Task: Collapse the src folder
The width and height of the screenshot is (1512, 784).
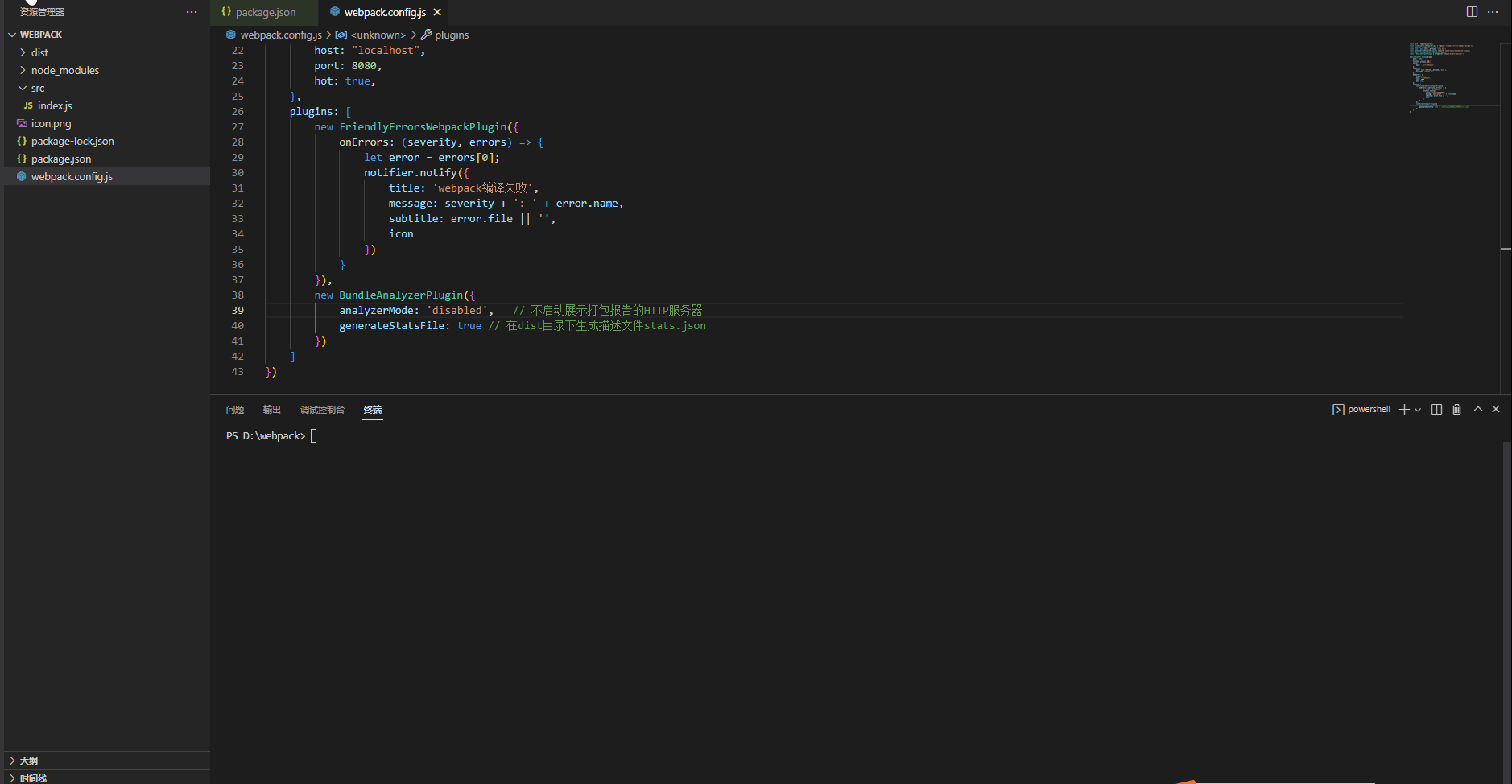Action: (x=38, y=88)
